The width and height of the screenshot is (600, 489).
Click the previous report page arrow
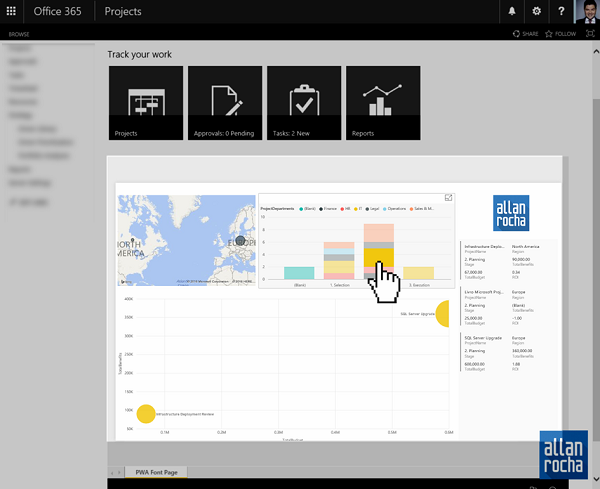tap(111, 471)
